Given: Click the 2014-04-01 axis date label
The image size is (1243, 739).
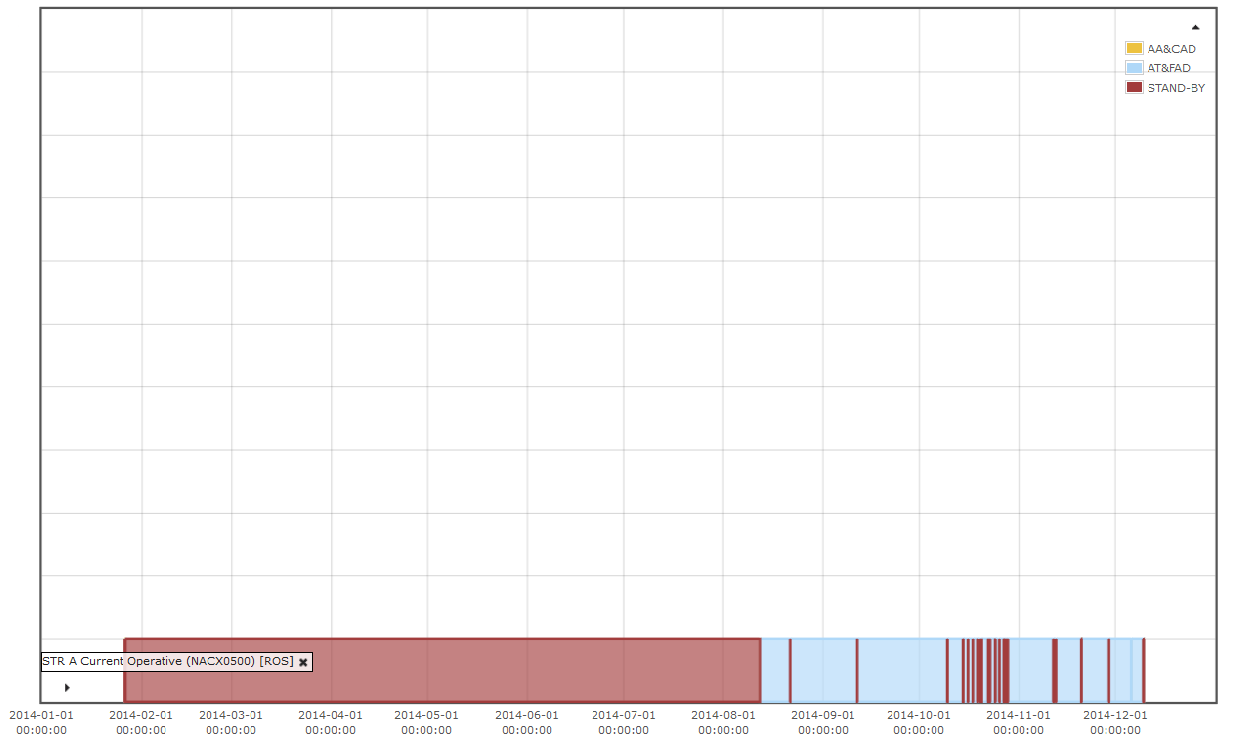Looking at the screenshot, I should click(x=330, y=722).
